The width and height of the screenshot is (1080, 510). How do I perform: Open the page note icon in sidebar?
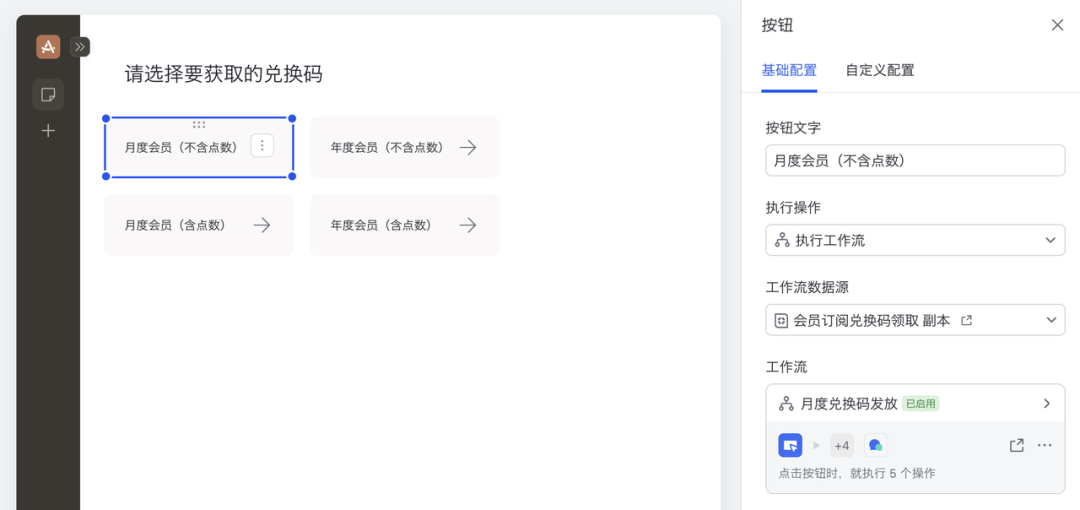tap(48, 94)
